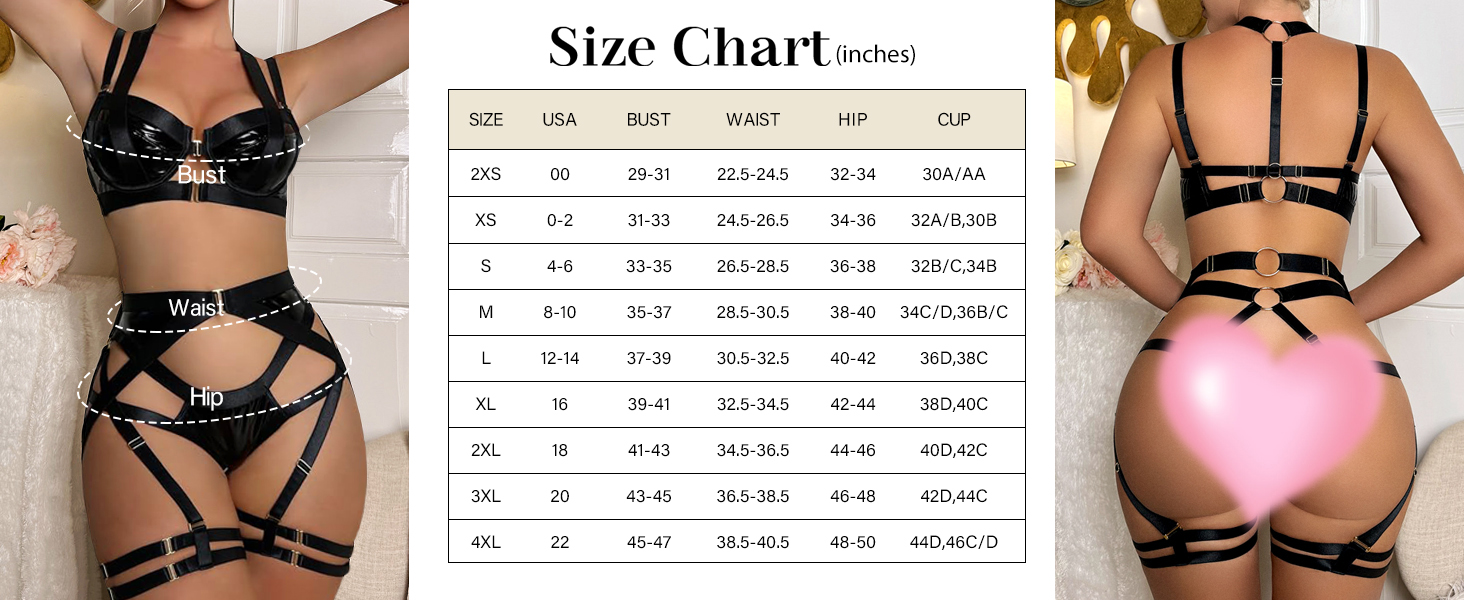This screenshot has height=600, width=1464.
Task: Click the 8-10 USA size cell
Action: pyautogui.click(x=559, y=312)
